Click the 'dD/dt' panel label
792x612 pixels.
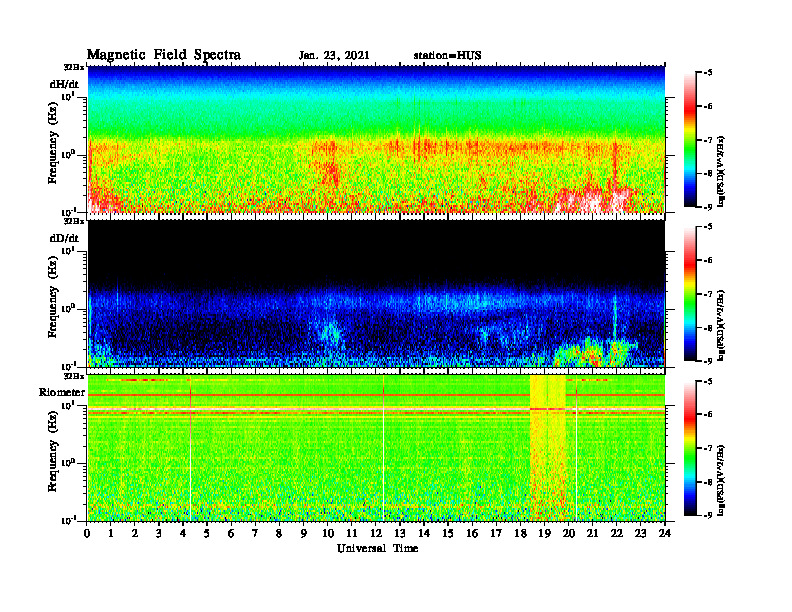point(64,238)
